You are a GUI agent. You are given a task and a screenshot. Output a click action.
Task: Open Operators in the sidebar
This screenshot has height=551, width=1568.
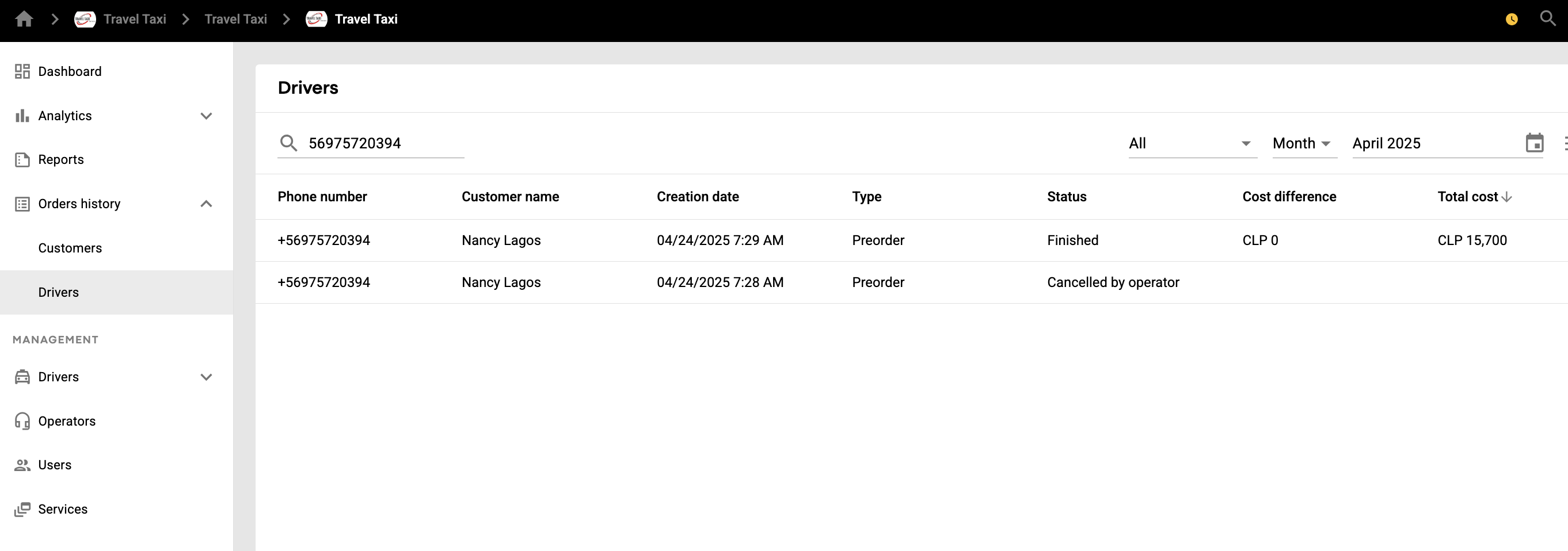(116, 421)
